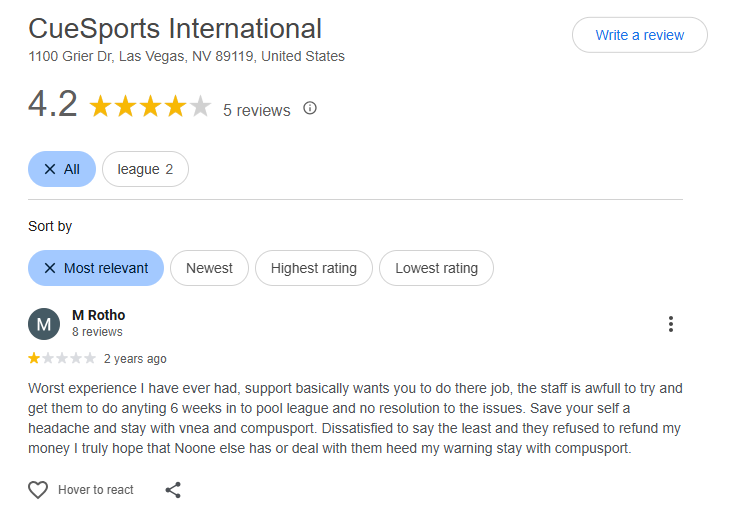This screenshot has width=741, height=508.
Task: Sort reviews by Lowest rating
Action: [436, 268]
